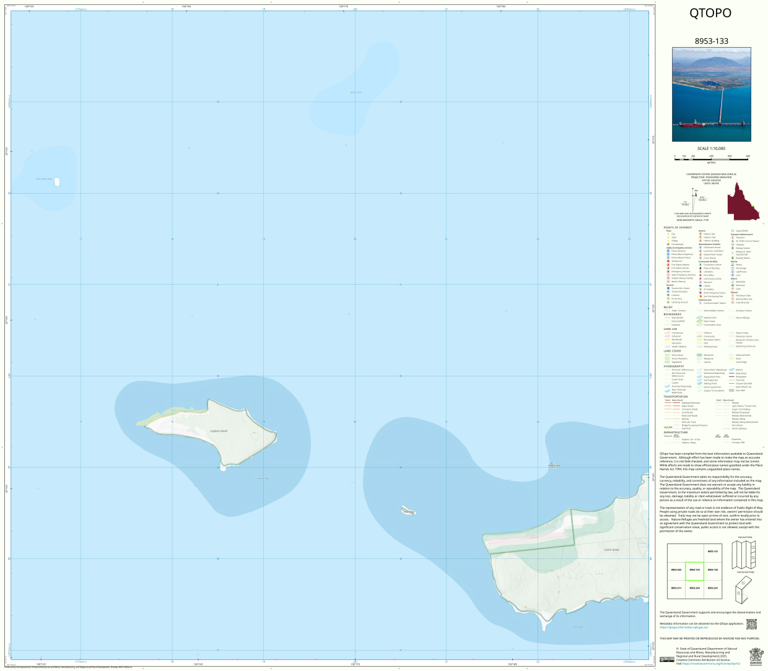Click the Queensland Government crest logo
This screenshot has width=768, height=671.
point(756,656)
